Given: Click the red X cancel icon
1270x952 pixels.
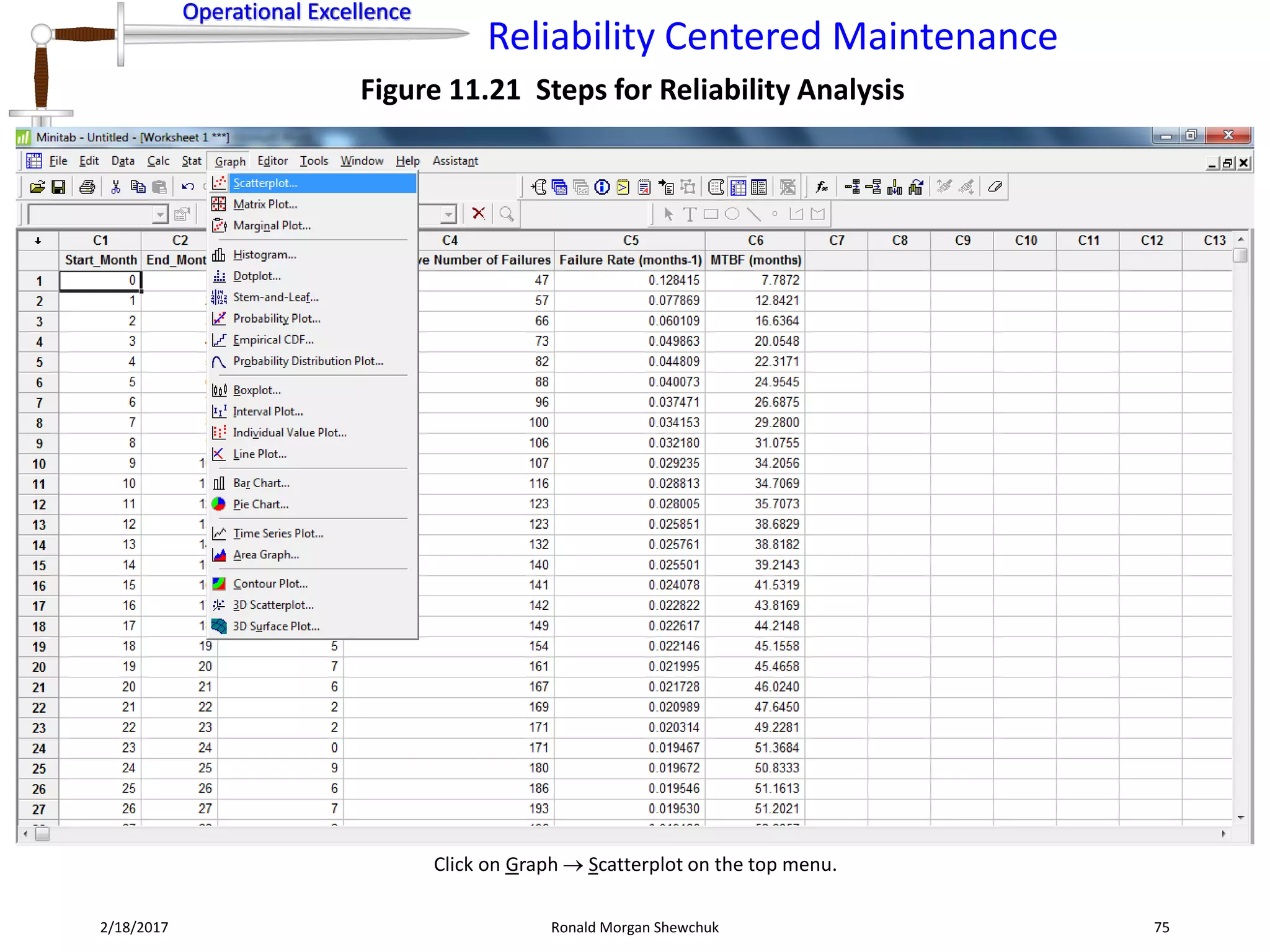Looking at the screenshot, I should coord(478,214).
